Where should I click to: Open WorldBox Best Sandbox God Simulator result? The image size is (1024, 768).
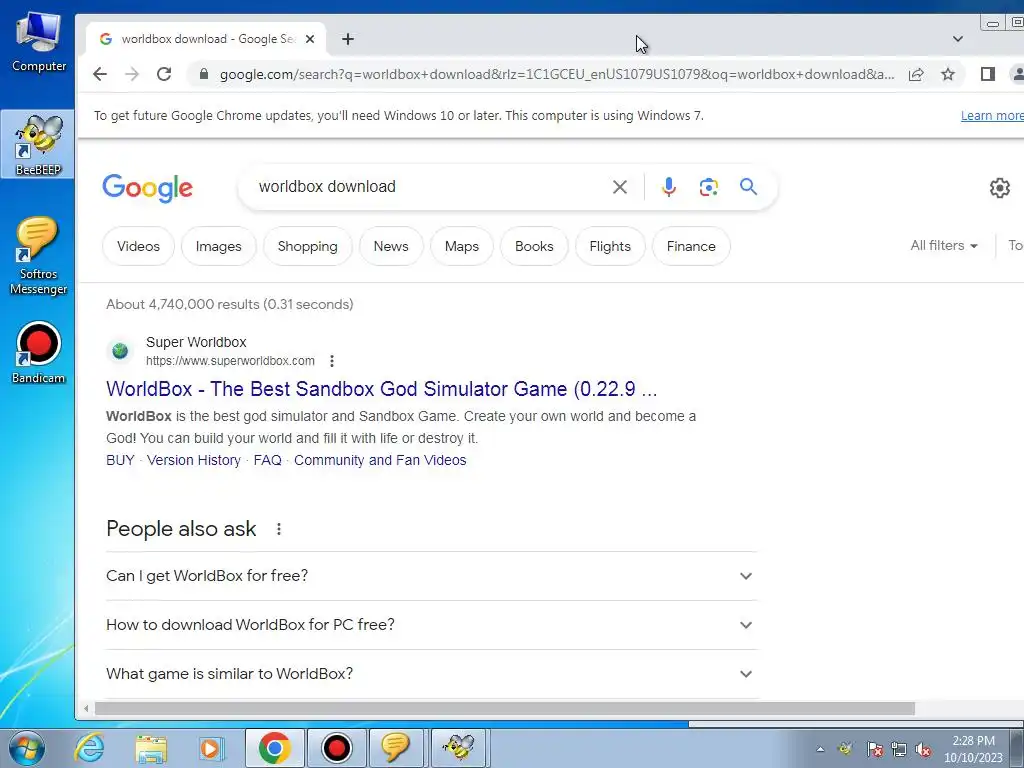coord(381,389)
